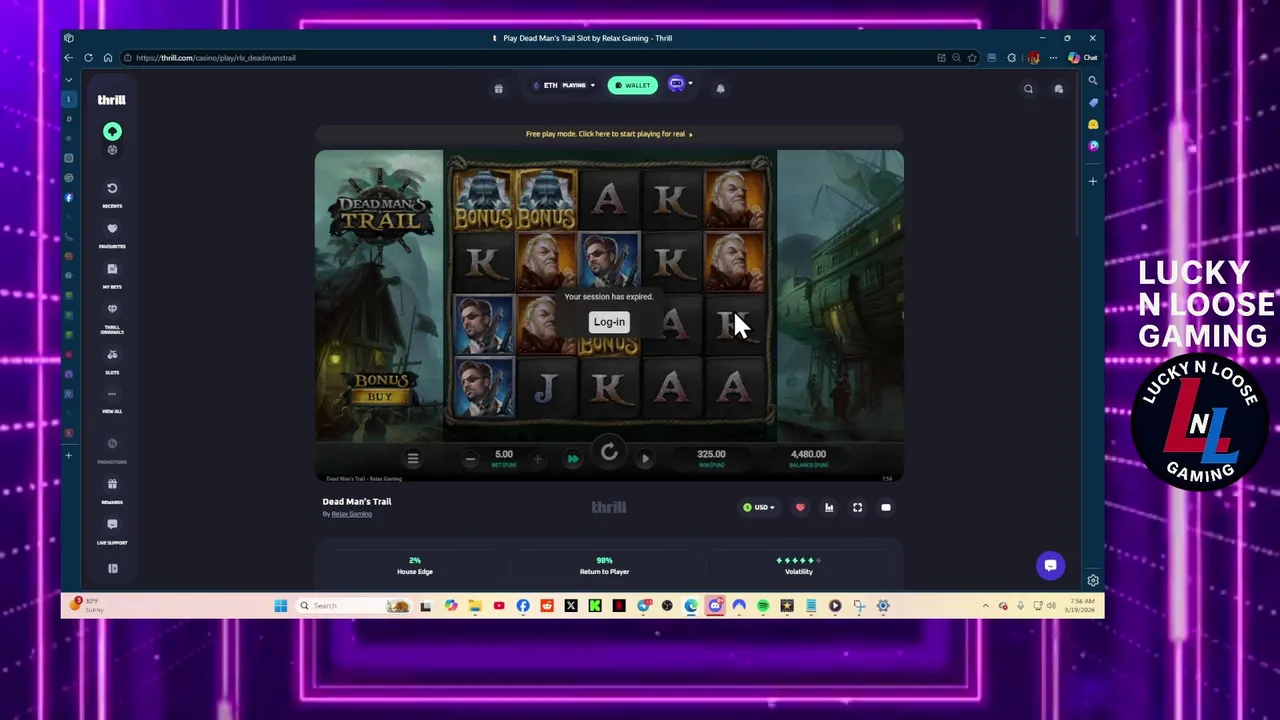Enter fullscreen game mode
The image size is (1280, 720).
[857, 507]
